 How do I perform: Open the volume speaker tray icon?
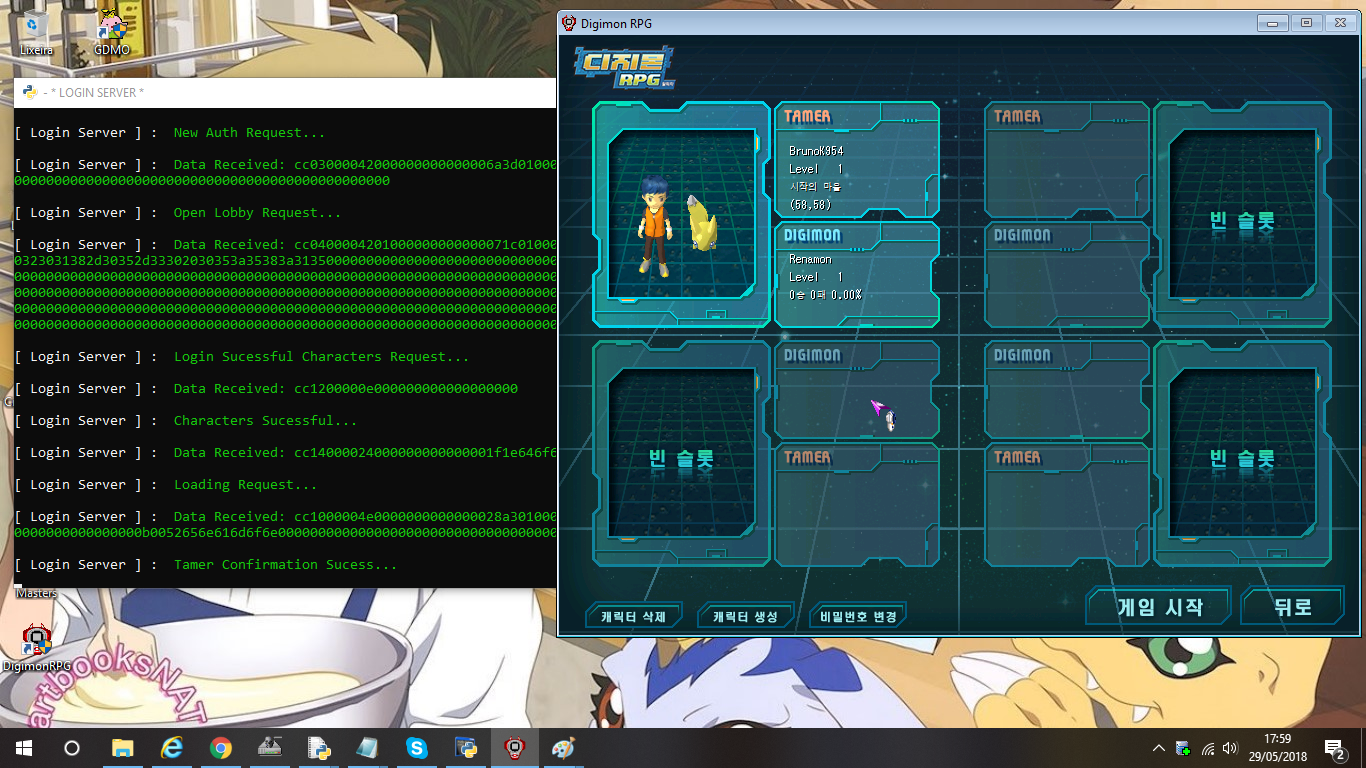coord(1230,748)
